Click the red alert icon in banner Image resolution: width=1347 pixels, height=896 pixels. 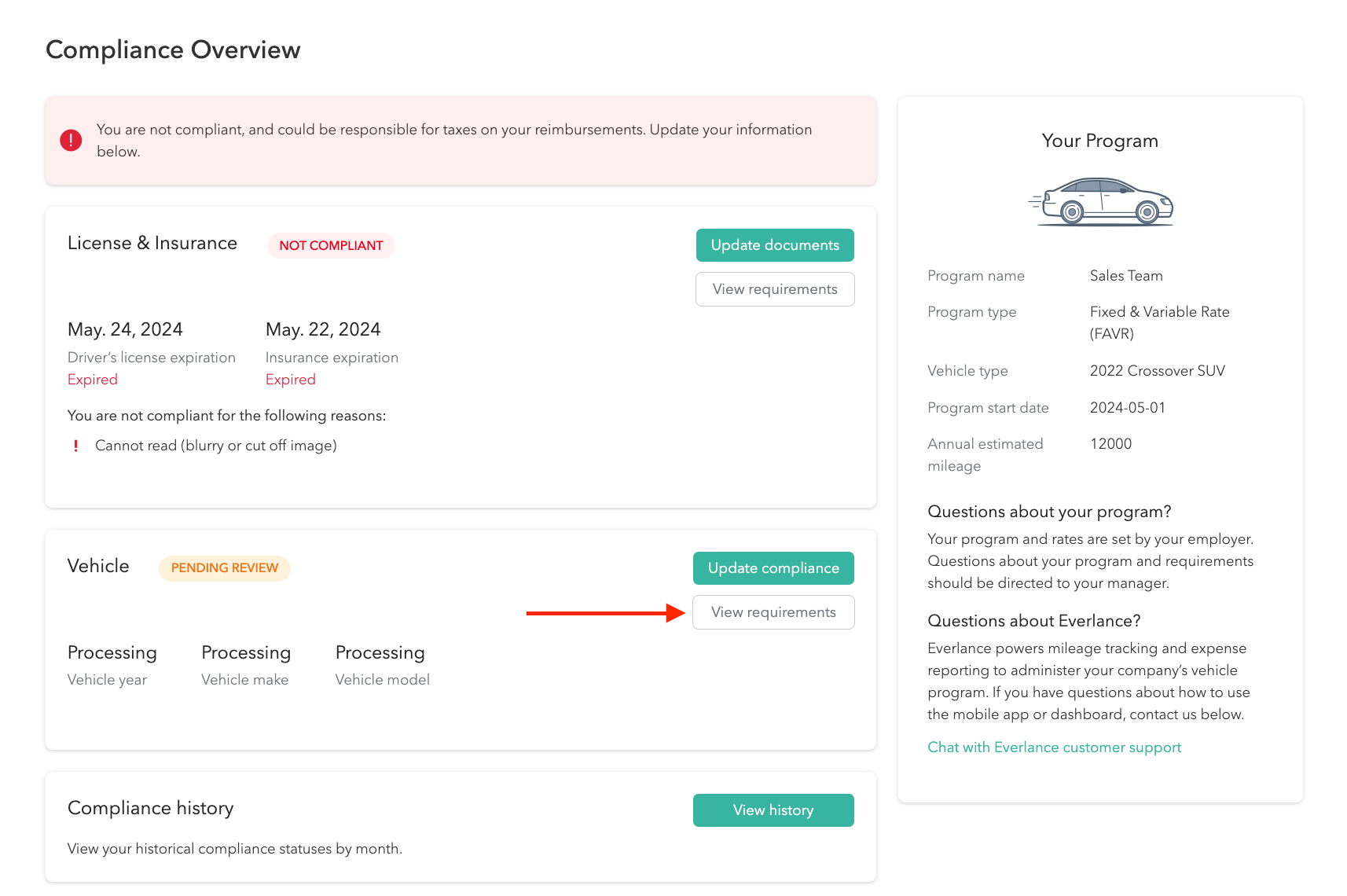coord(71,141)
